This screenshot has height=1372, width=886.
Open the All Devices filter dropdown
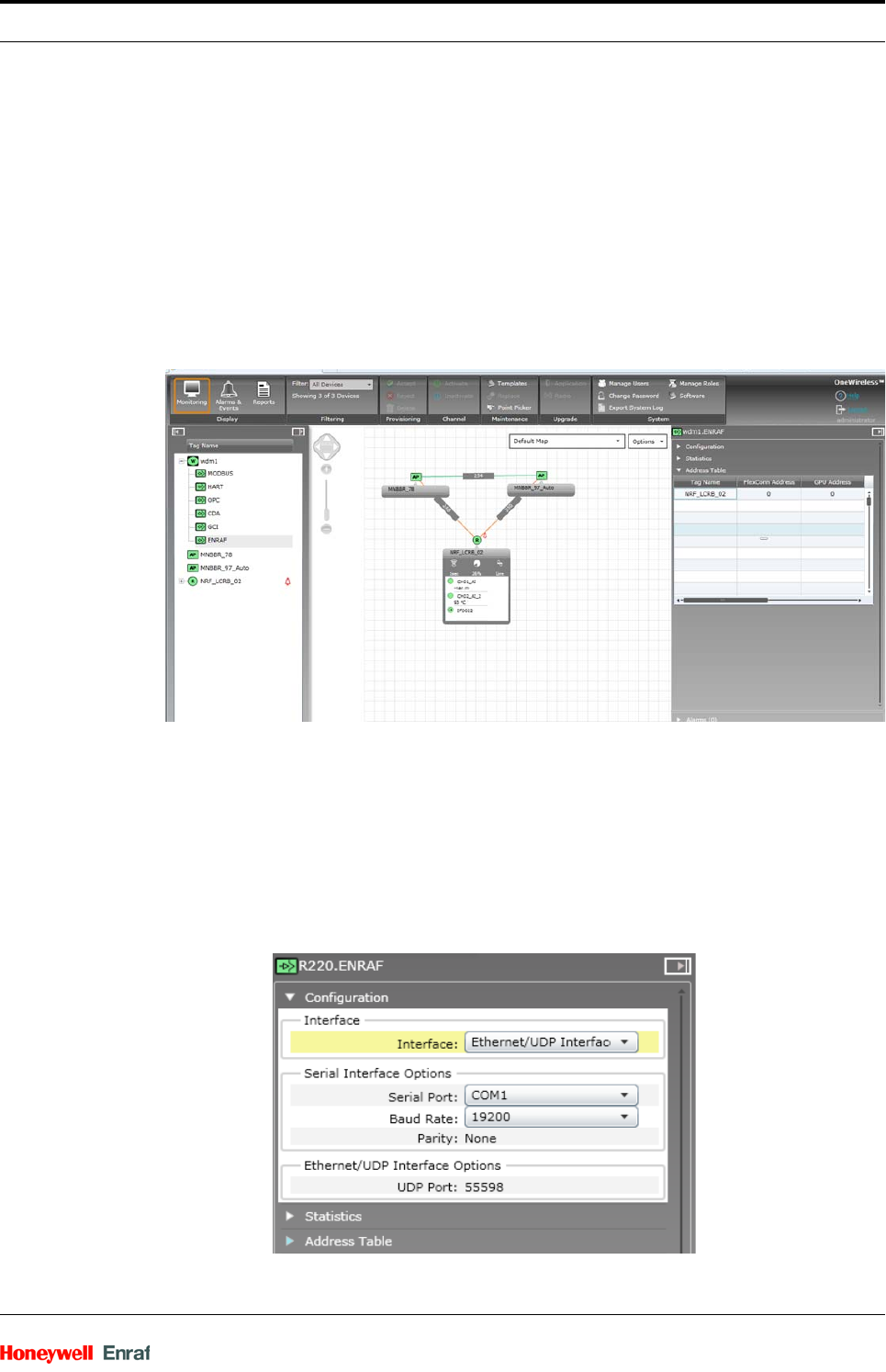[342, 385]
